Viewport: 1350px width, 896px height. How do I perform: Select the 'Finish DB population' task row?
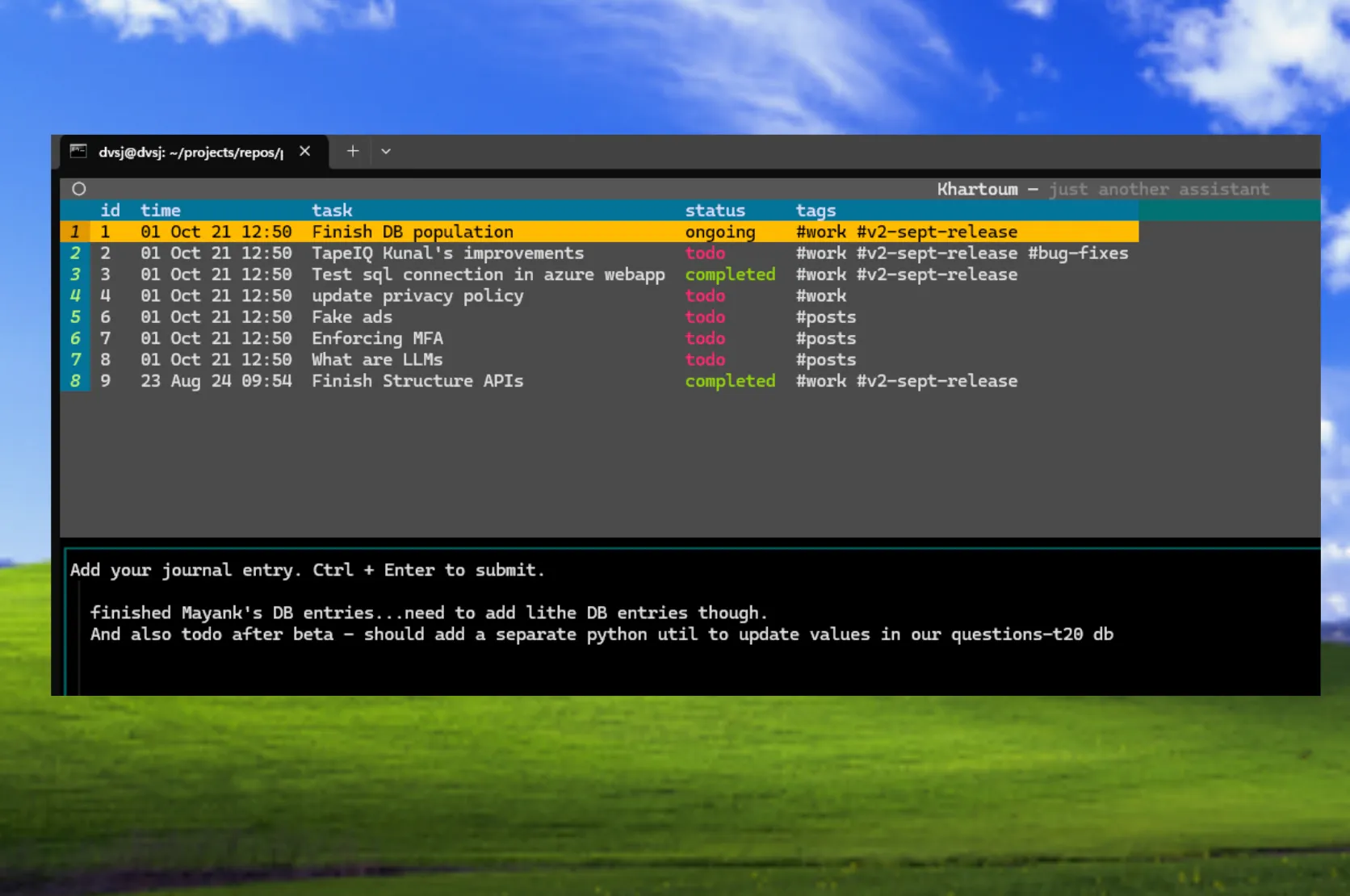pyautogui.click(x=599, y=232)
